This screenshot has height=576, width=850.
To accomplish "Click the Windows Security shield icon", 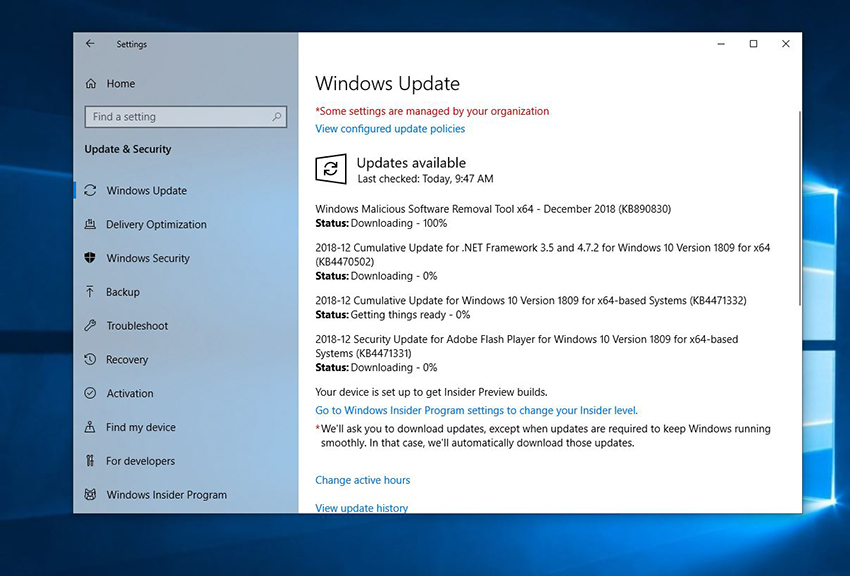I will coord(91,258).
